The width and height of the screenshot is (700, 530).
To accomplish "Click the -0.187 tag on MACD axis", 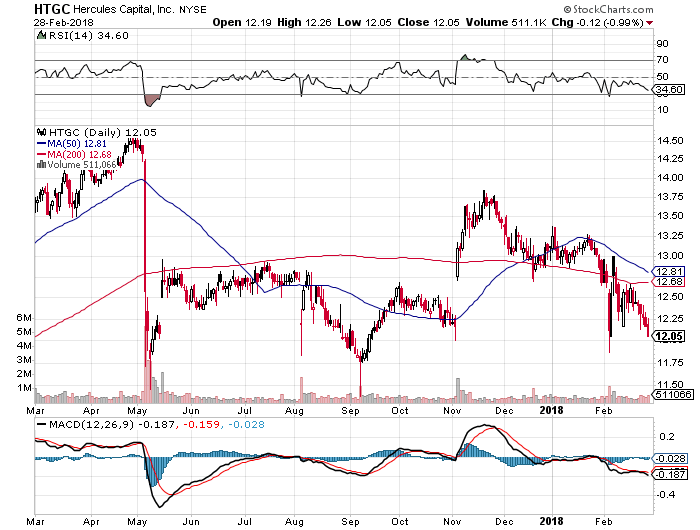I will coord(669,474).
